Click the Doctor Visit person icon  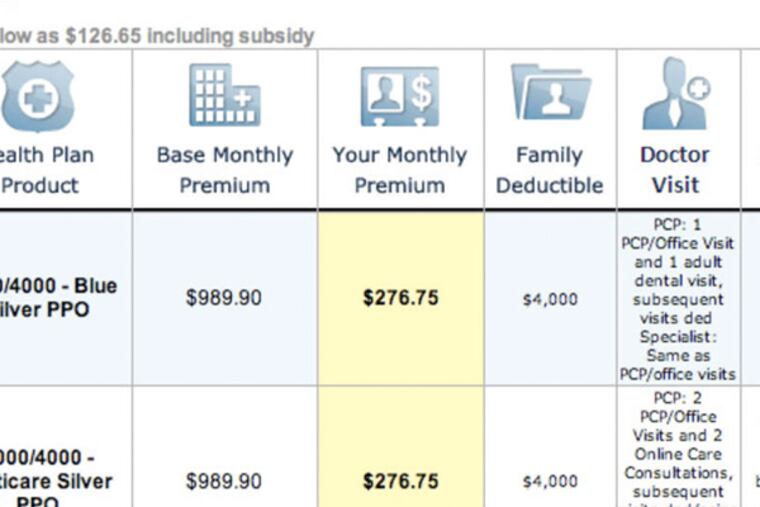675,93
